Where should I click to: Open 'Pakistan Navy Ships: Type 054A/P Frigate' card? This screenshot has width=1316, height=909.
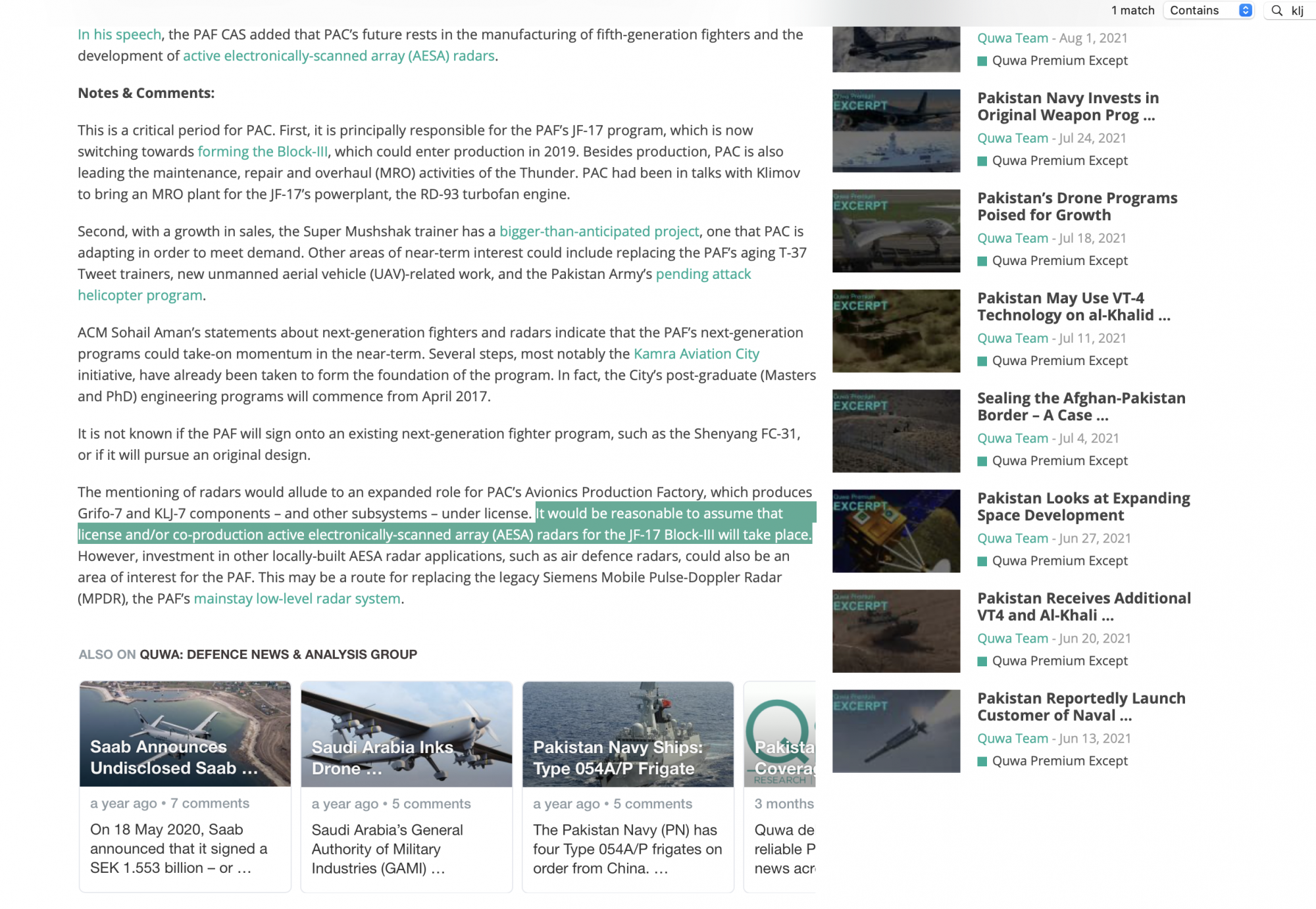[628, 787]
